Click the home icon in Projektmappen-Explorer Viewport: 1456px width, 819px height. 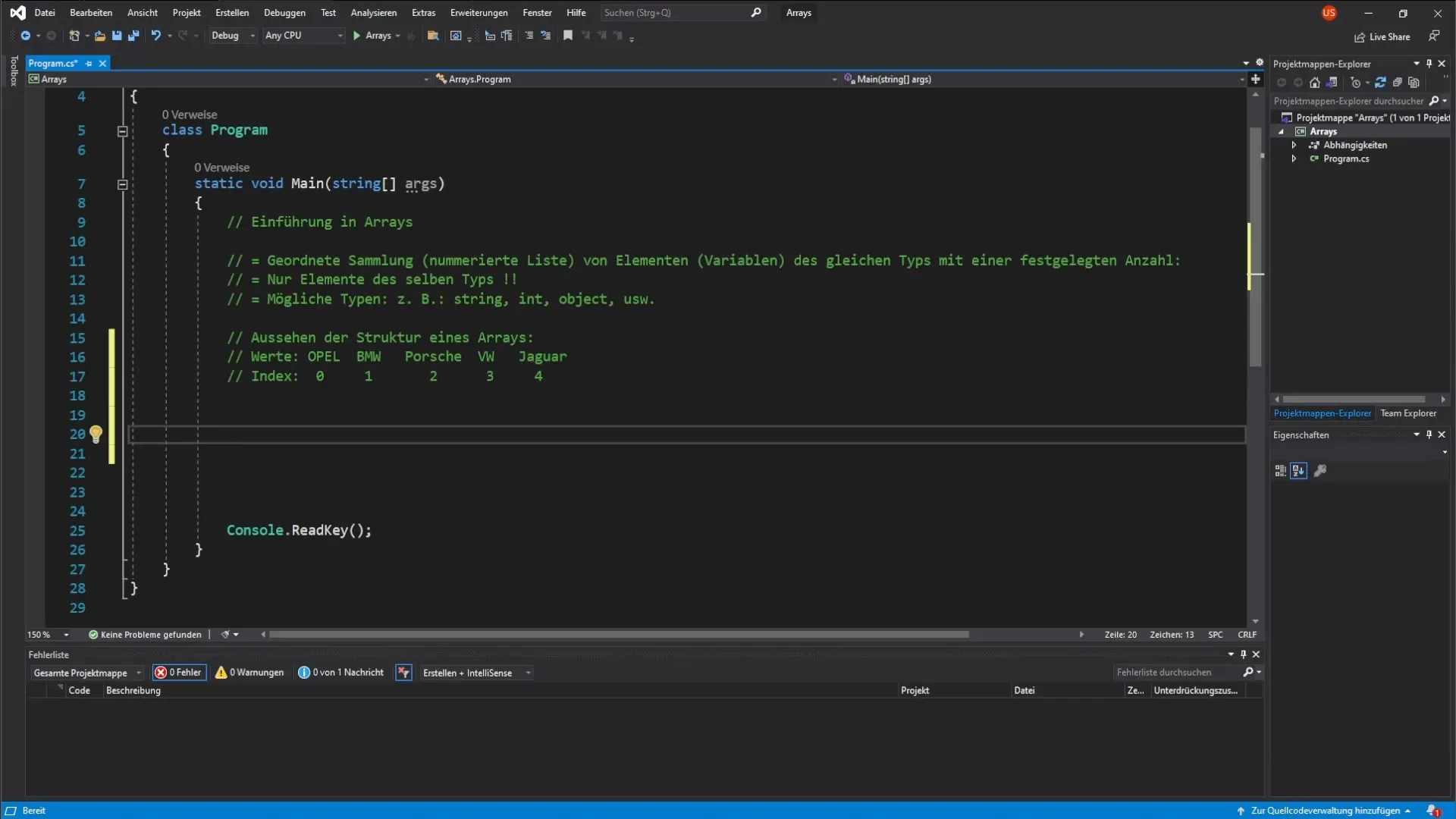1315,83
